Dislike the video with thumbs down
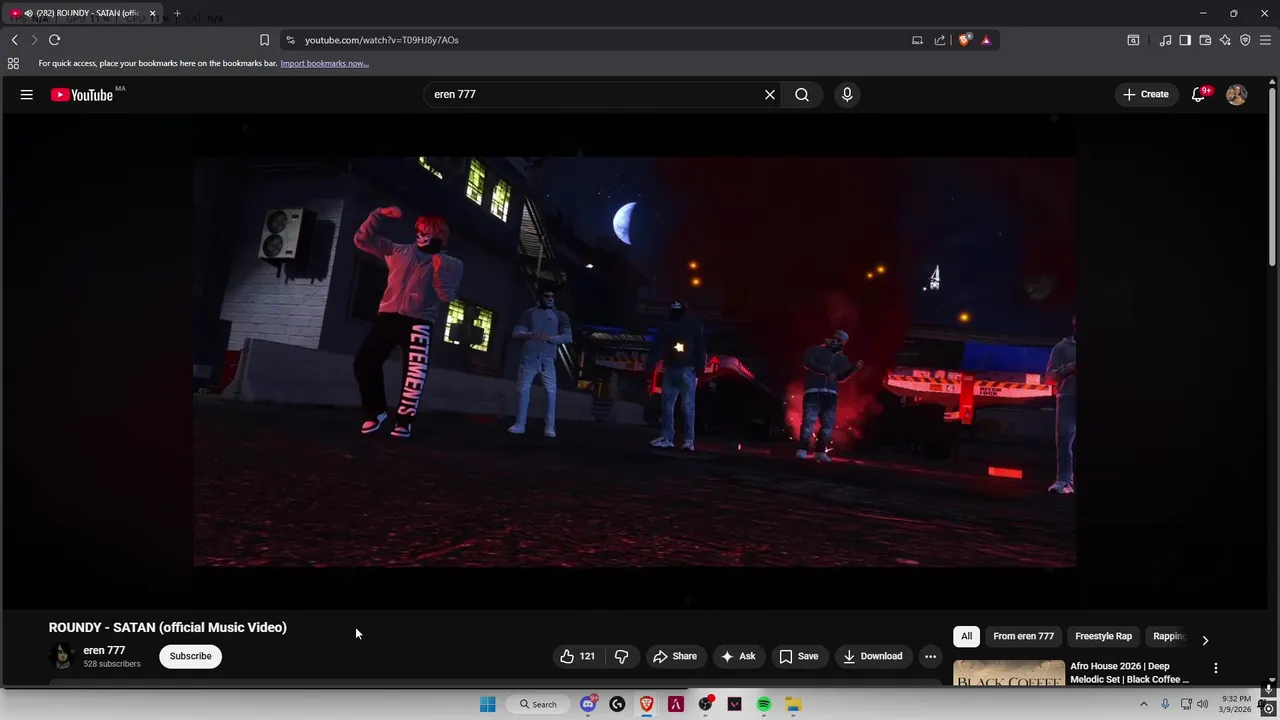 pyautogui.click(x=621, y=656)
